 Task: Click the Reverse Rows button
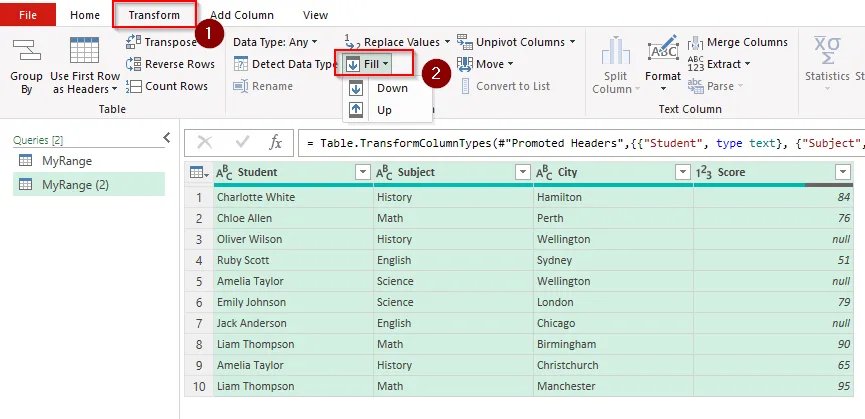click(170, 64)
